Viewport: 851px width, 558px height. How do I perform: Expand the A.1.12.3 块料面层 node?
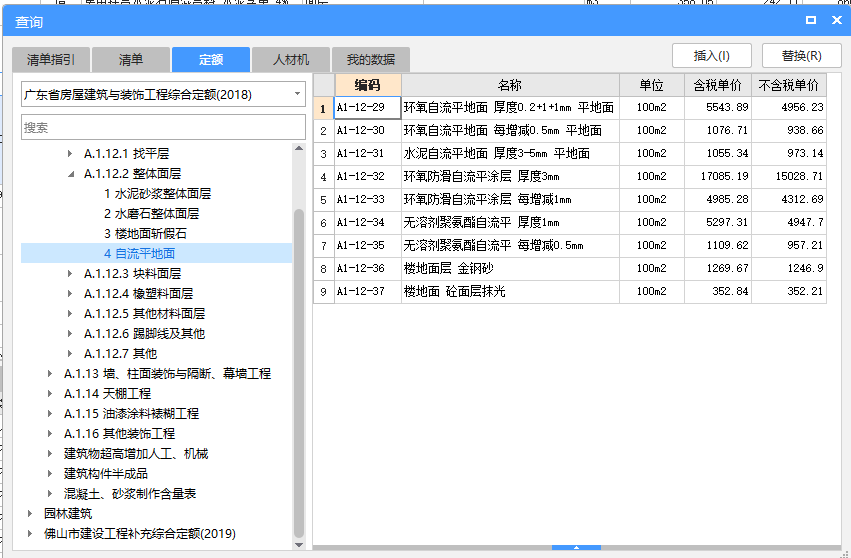click(70, 274)
